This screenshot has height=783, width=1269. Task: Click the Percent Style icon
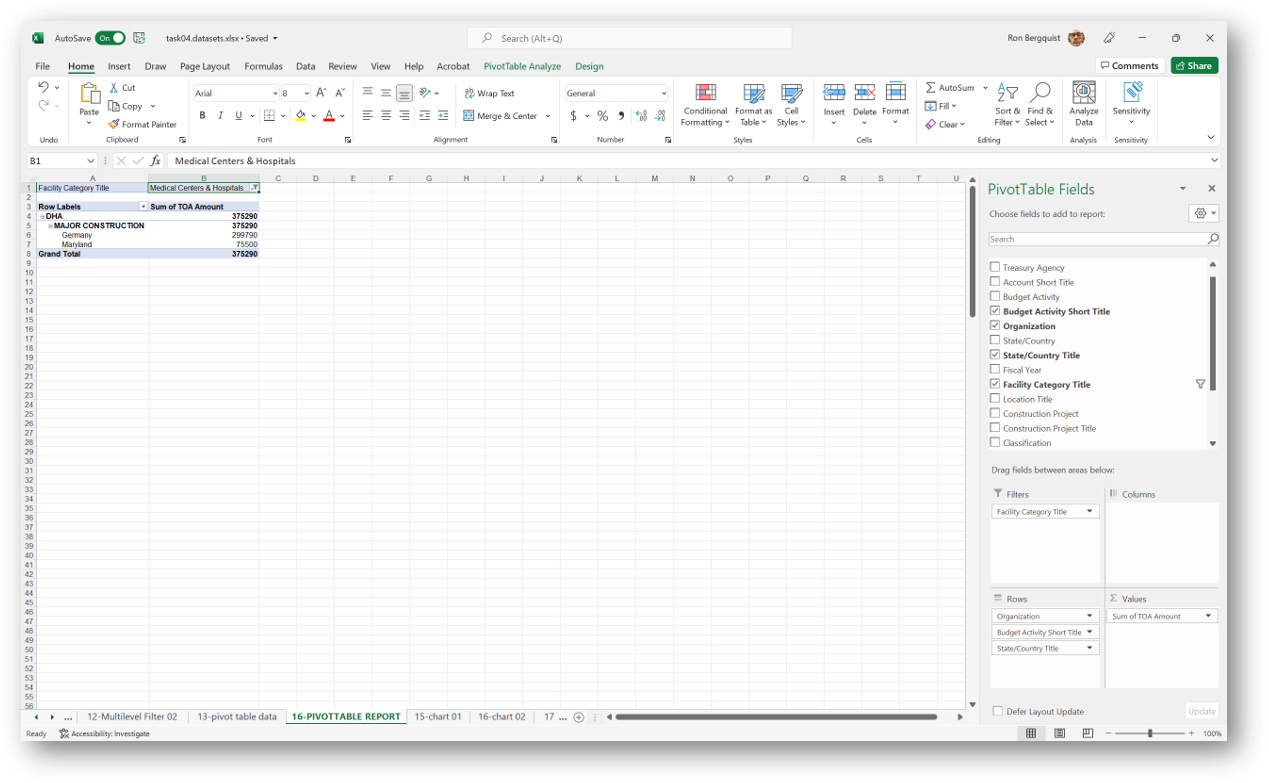tap(601, 115)
